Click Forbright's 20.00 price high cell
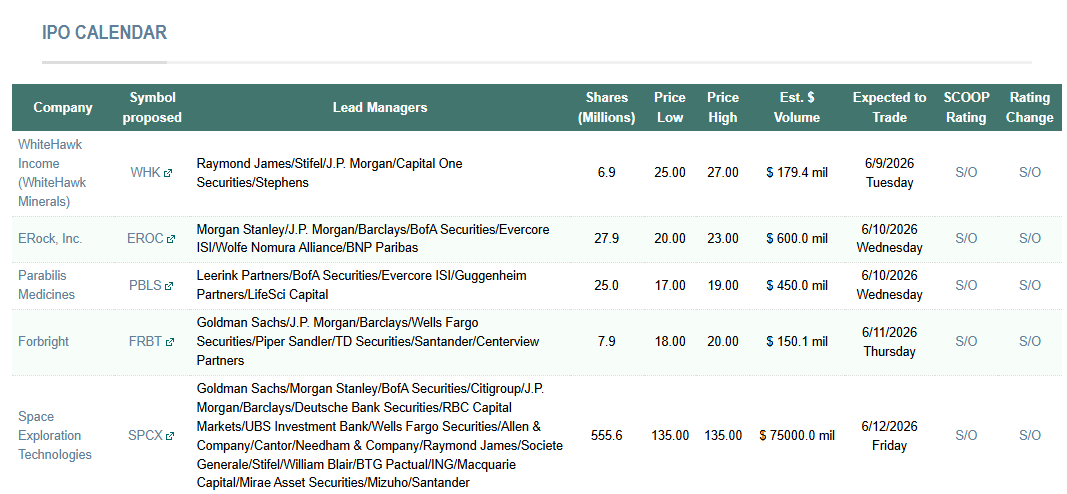The width and height of the screenshot is (1067, 494). [723, 342]
